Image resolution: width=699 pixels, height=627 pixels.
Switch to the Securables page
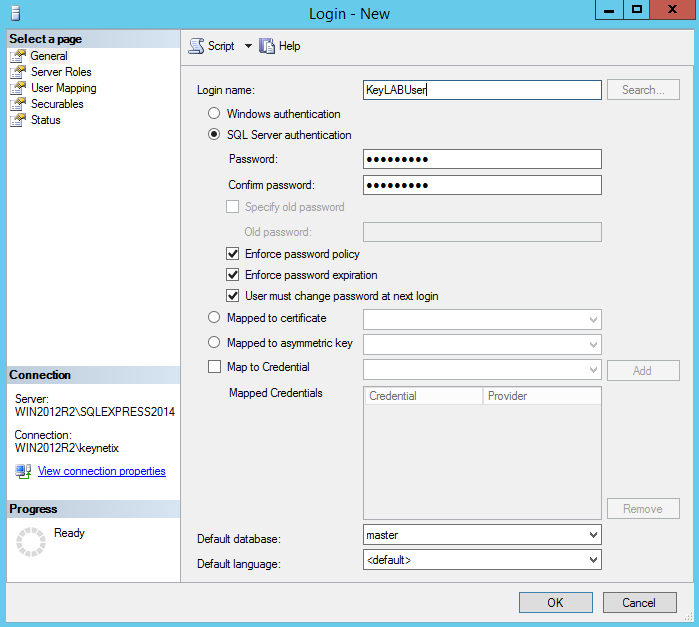[57, 104]
